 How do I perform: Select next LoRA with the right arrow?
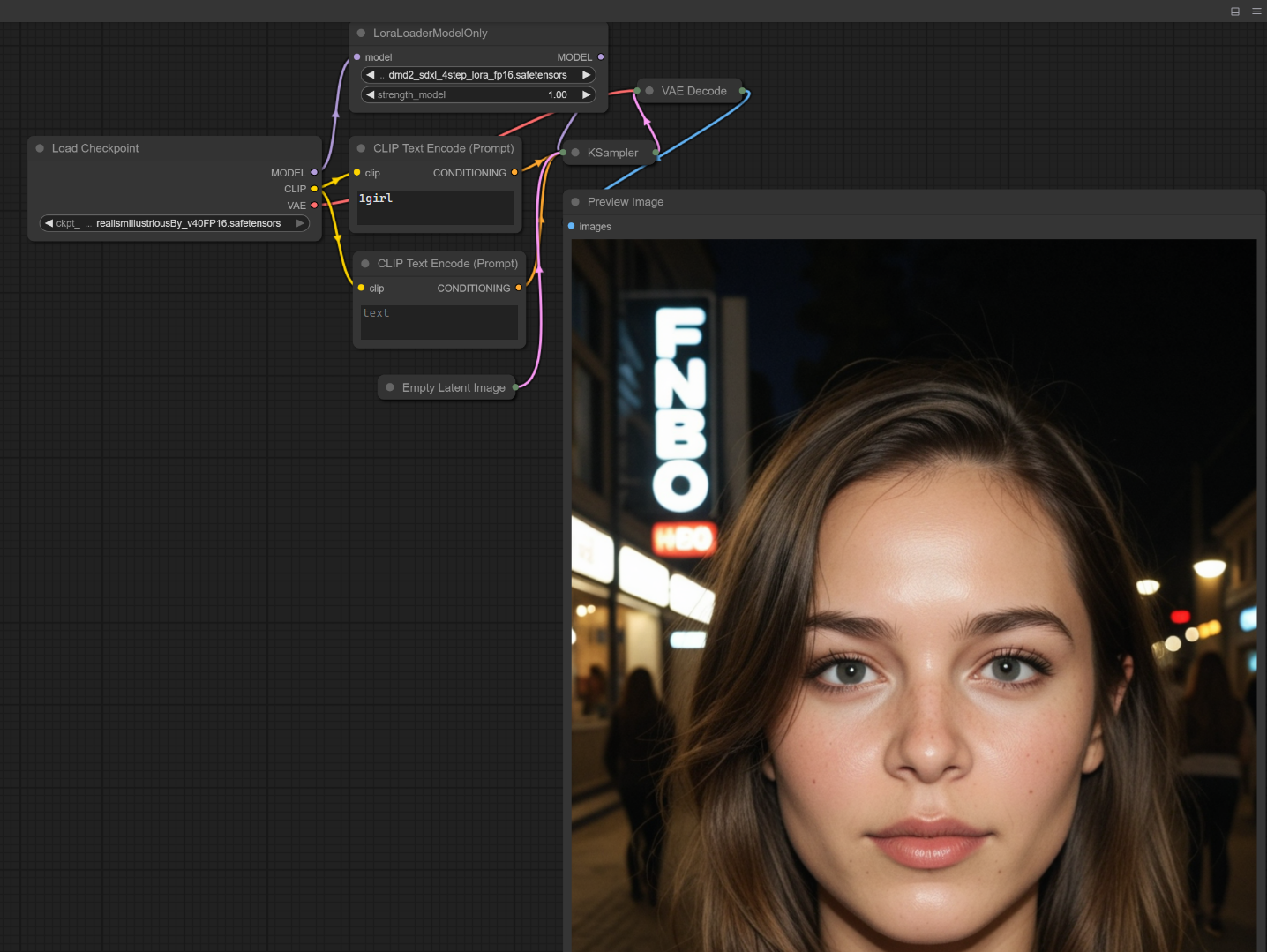click(x=586, y=75)
